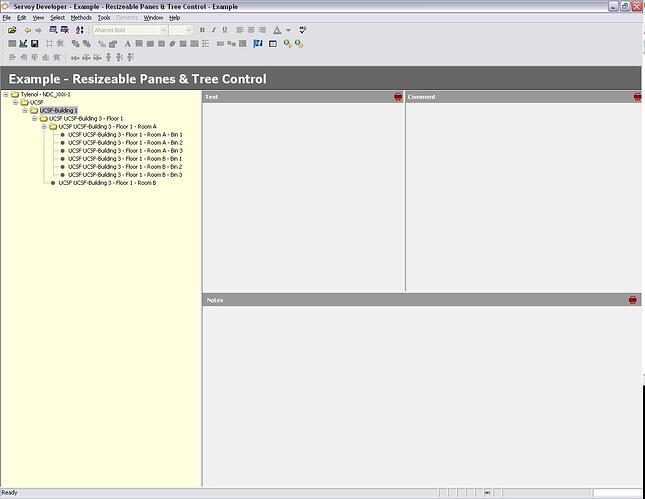Click inside the Notes pane area
Image resolution: width=645 pixels, height=499 pixels.
click(x=422, y=396)
